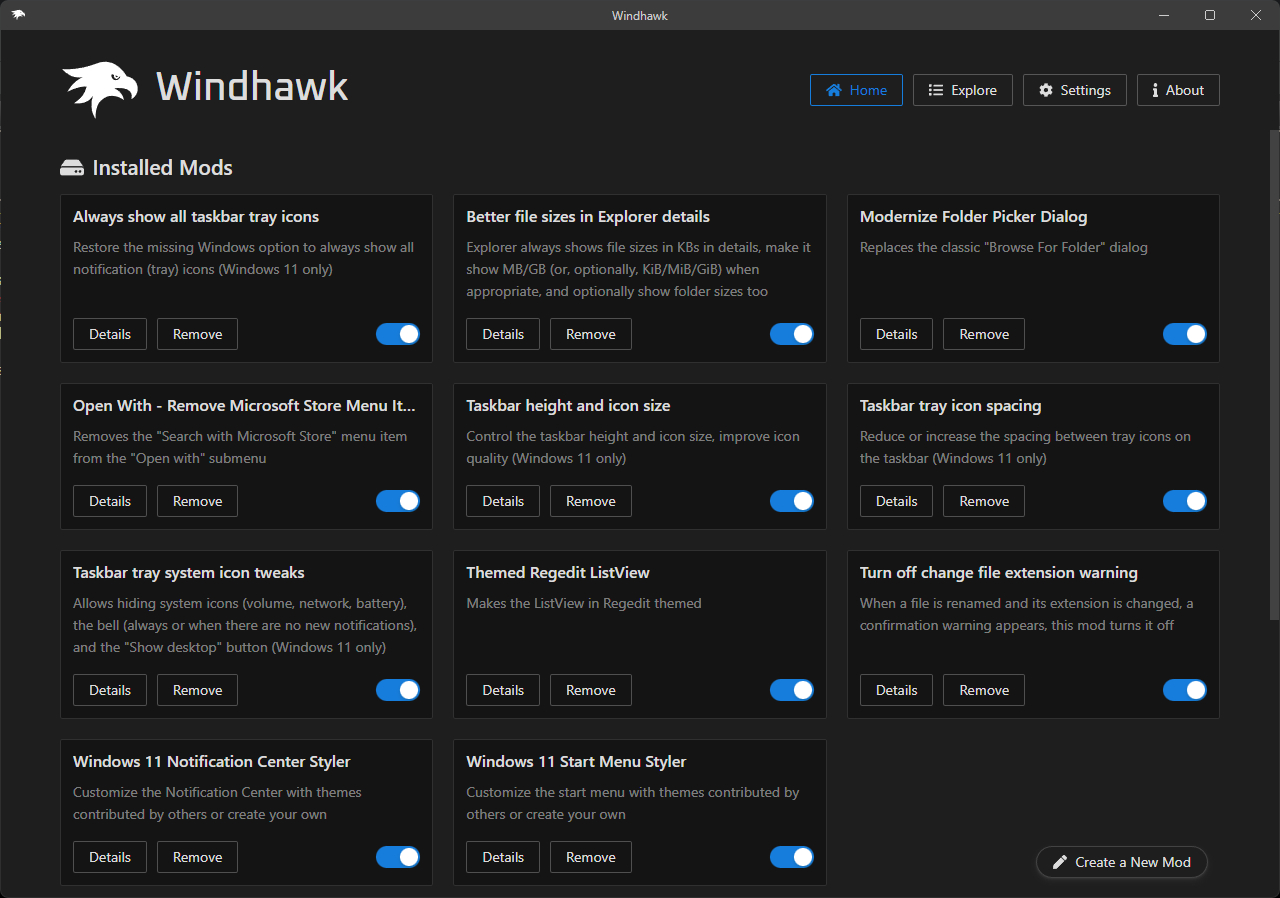The width and height of the screenshot is (1280, 898).
Task: Remove Taskbar tray system icon tweaks mod
Action: (198, 690)
